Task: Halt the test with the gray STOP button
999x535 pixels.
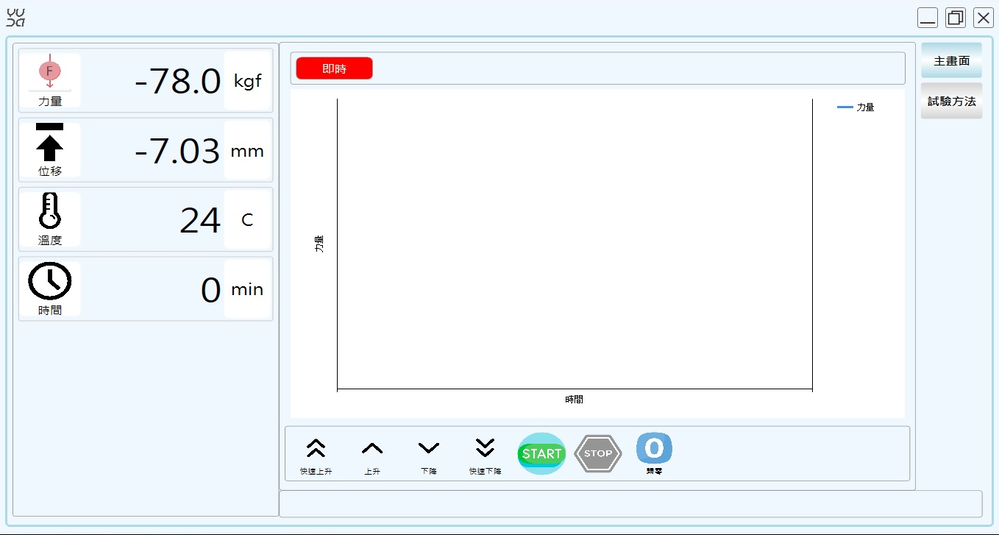Action: [598, 454]
